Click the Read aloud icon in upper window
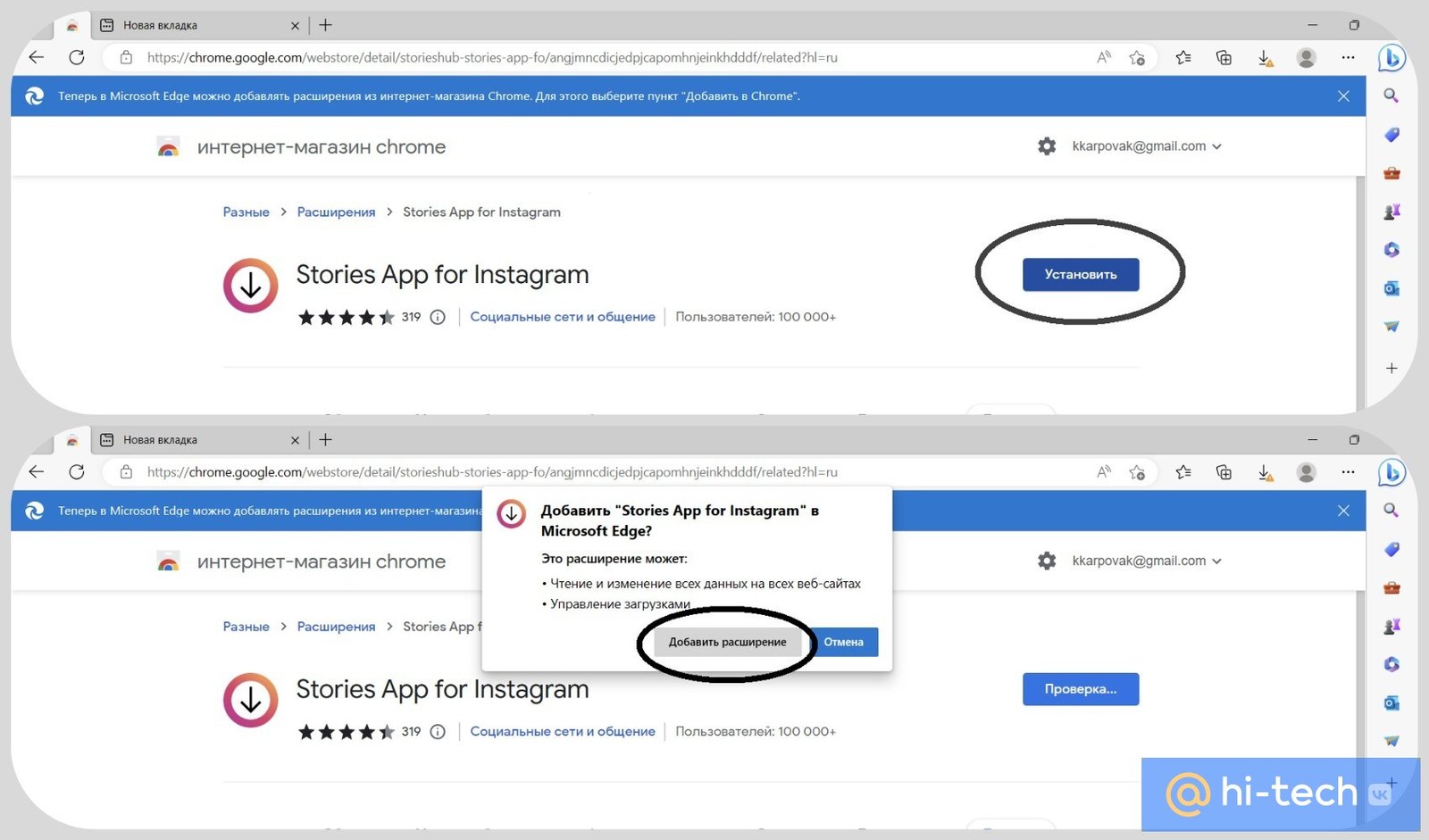The width and height of the screenshot is (1429, 840). tap(1104, 57)
